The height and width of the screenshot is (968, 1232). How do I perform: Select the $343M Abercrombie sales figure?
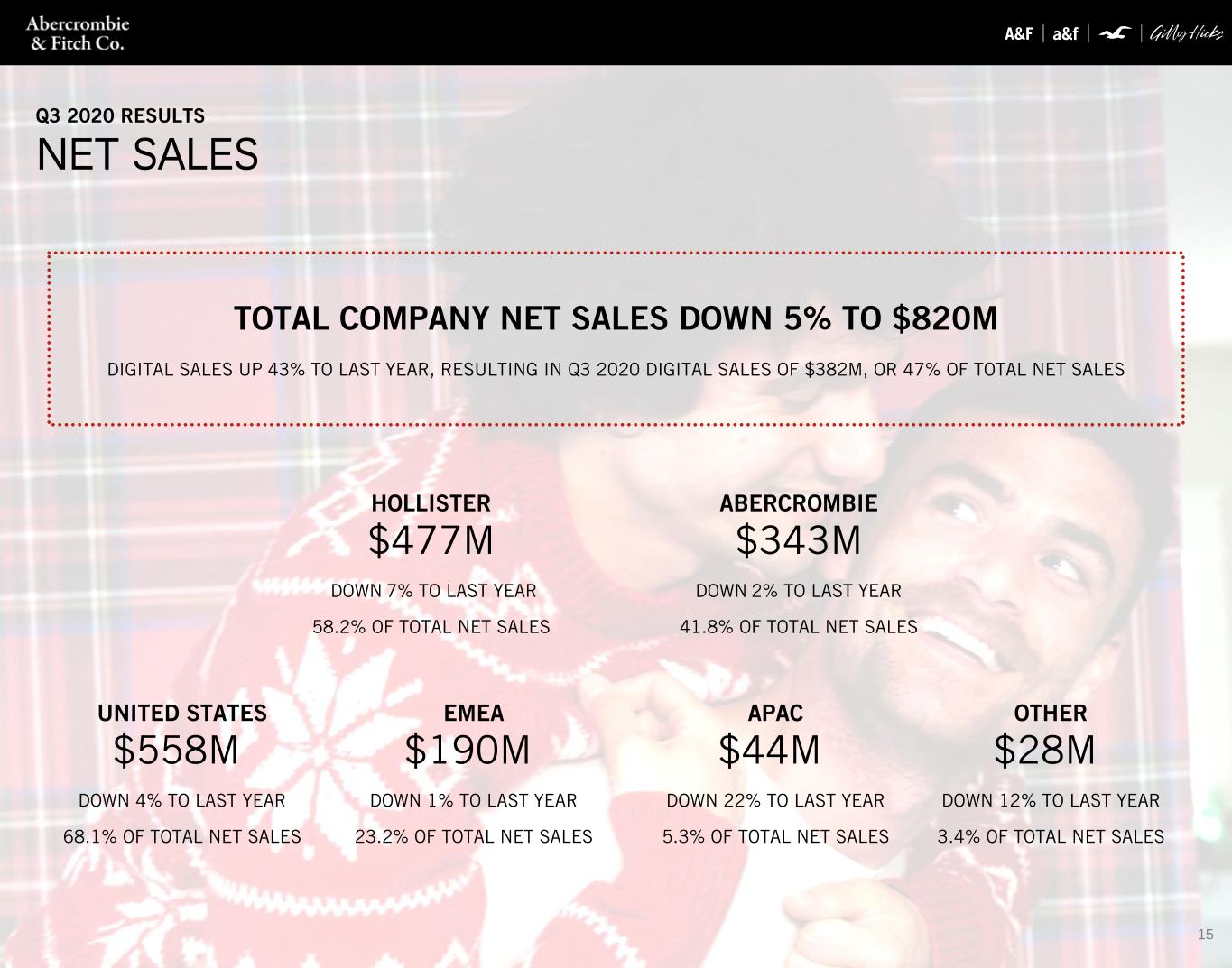click(x=798, y=540)
